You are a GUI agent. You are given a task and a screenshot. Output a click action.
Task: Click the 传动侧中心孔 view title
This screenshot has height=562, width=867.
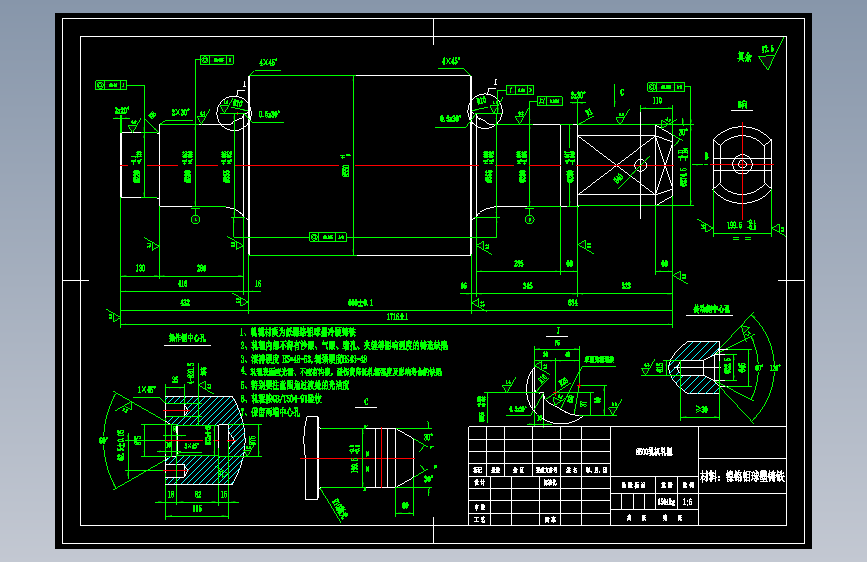click(712, 309)
